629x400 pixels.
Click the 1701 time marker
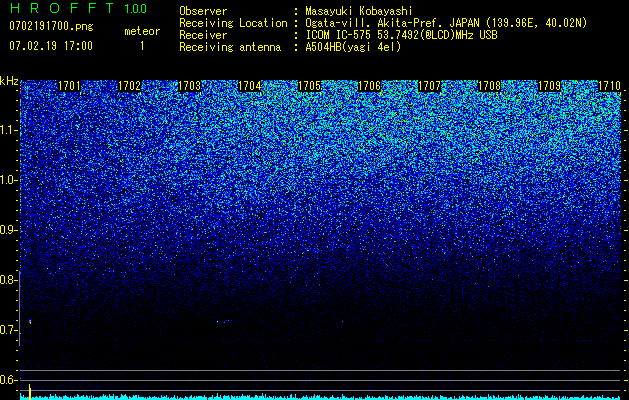click(69, 86)
